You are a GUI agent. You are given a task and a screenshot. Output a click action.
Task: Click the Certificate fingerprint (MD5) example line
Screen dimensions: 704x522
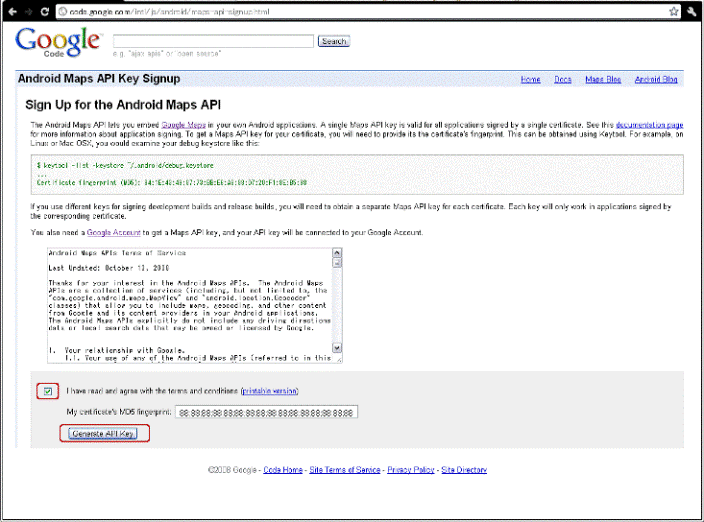tap(172, 183)
